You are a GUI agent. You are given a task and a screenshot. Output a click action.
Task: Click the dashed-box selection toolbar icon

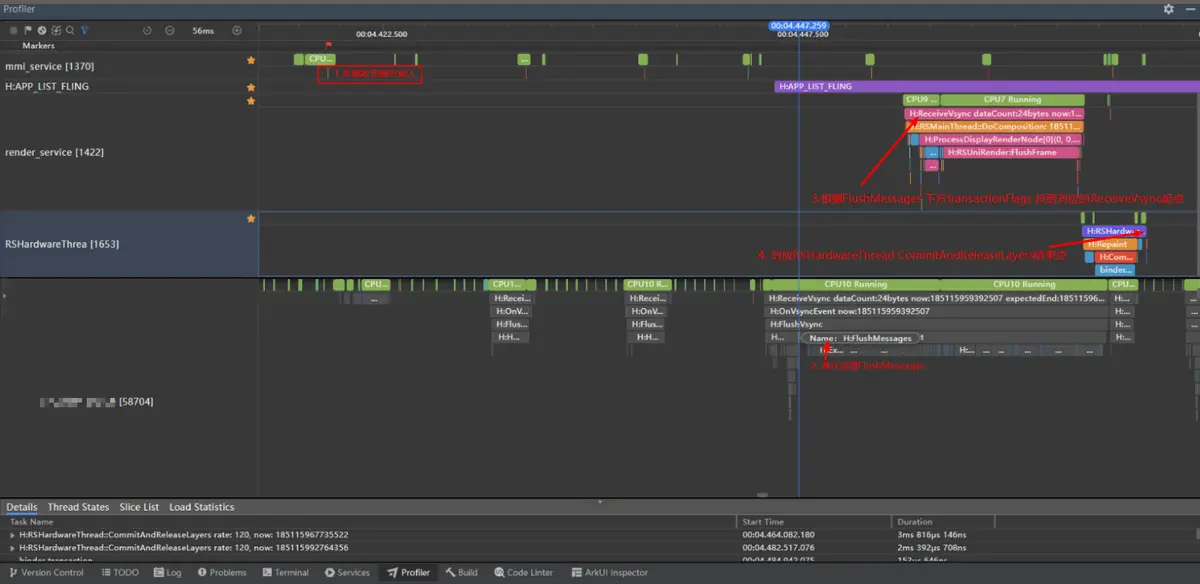pyautogui.click(x=55, y=30)
